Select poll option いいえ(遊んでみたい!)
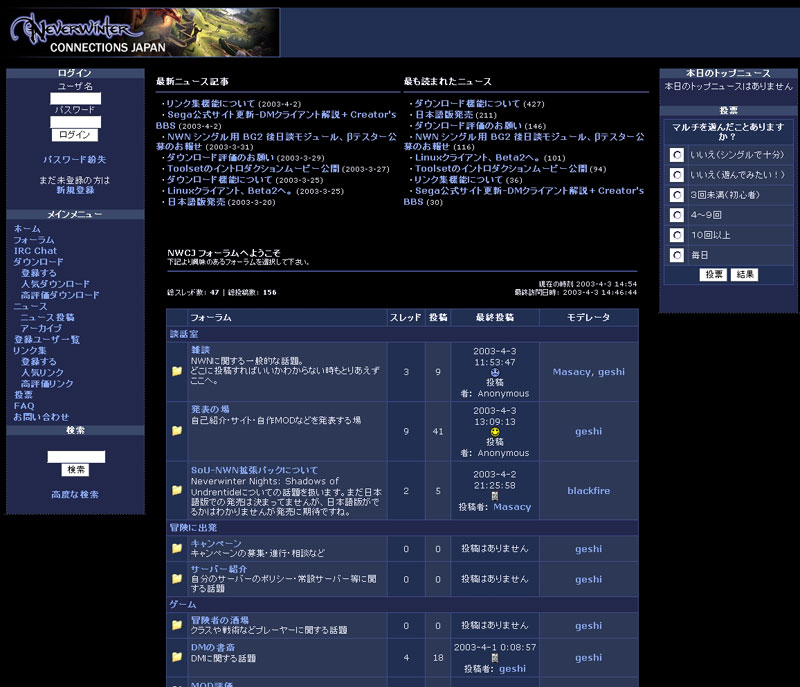 (677, 175)
